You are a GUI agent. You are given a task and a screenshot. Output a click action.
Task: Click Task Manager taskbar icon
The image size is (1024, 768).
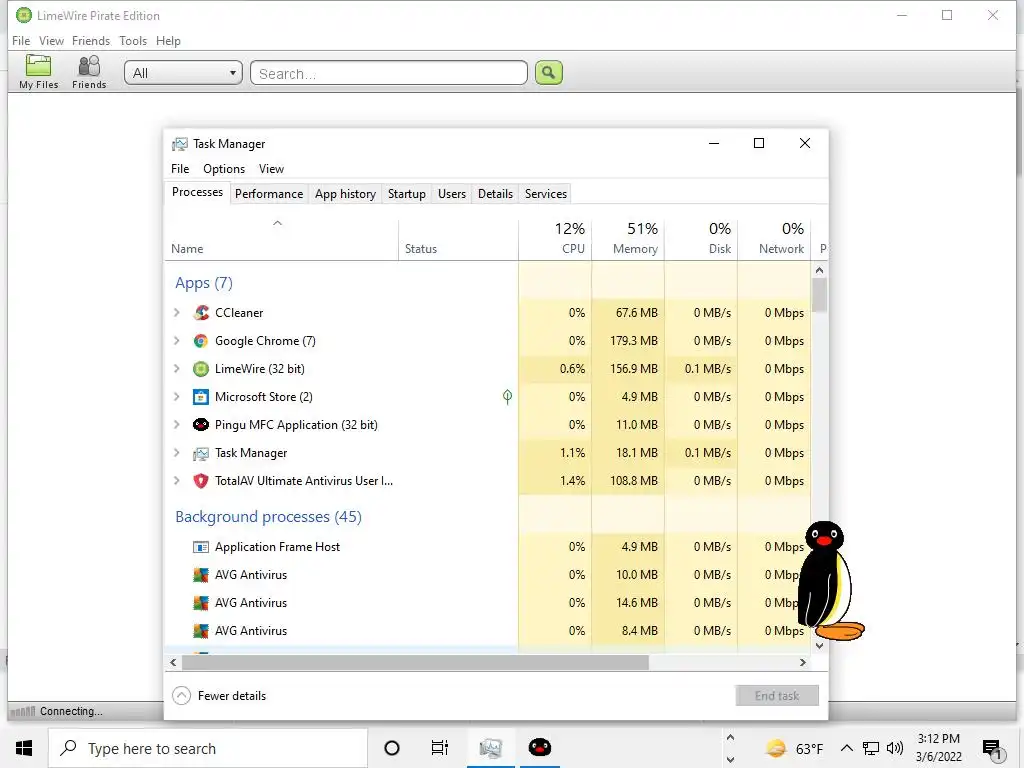click(490, 748)
